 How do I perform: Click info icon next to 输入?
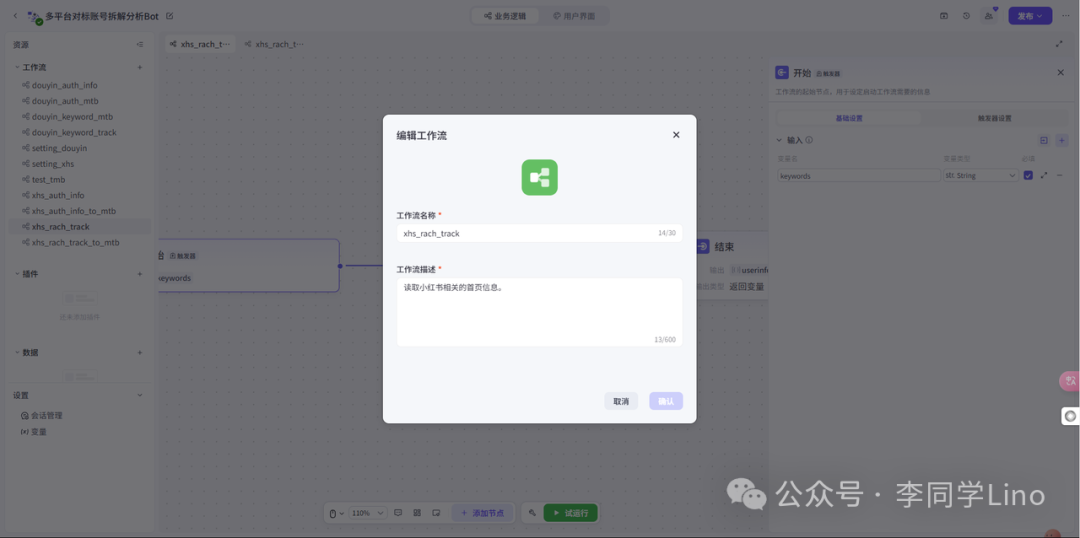[x=809, y=140]
